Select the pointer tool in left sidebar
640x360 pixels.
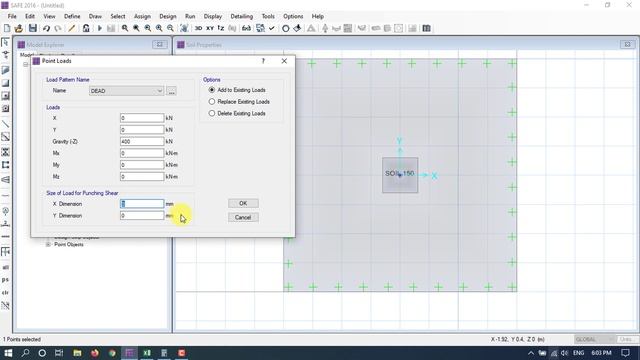(x=5, y=42)
